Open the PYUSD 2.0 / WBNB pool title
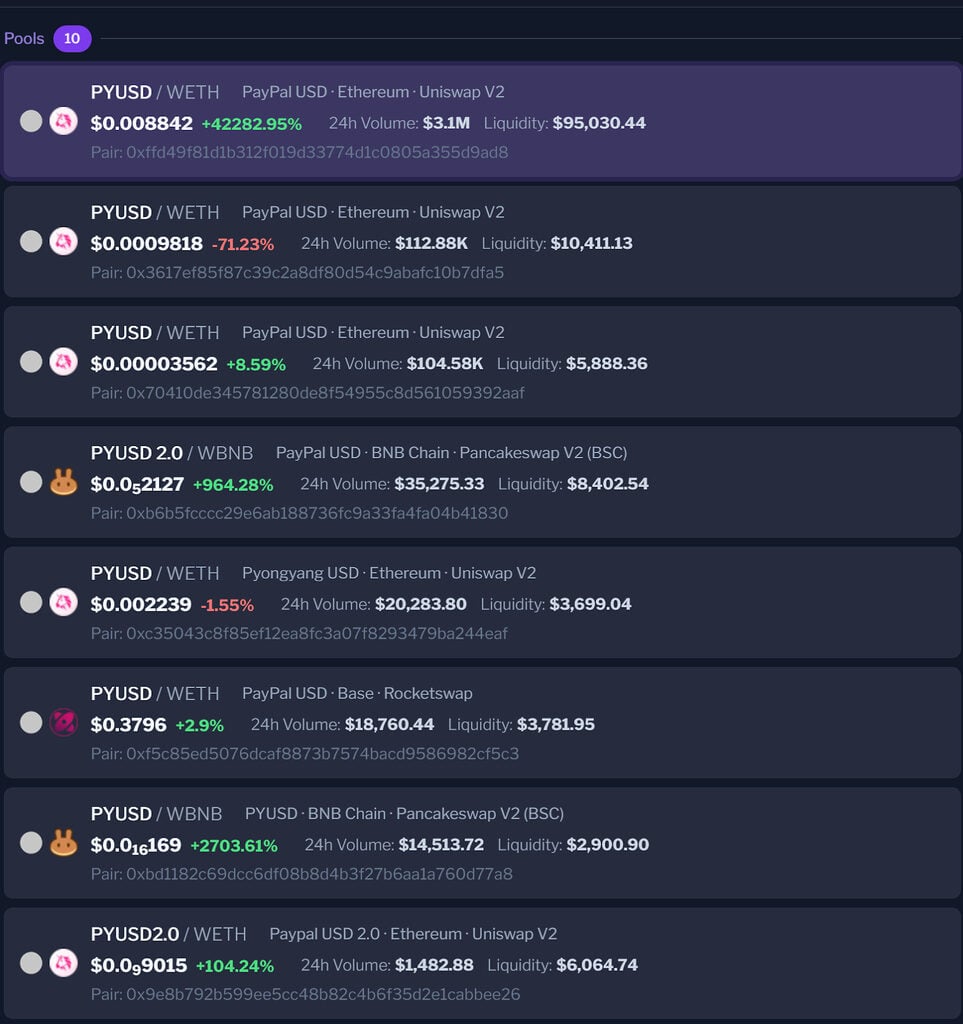 [x=172, y=453]
